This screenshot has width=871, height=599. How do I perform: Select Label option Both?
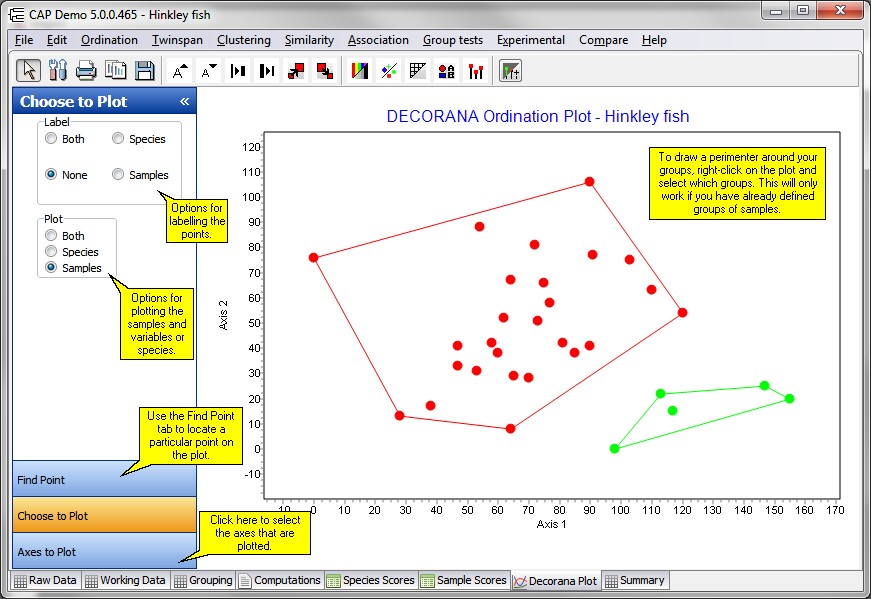(x=65, y=138)
